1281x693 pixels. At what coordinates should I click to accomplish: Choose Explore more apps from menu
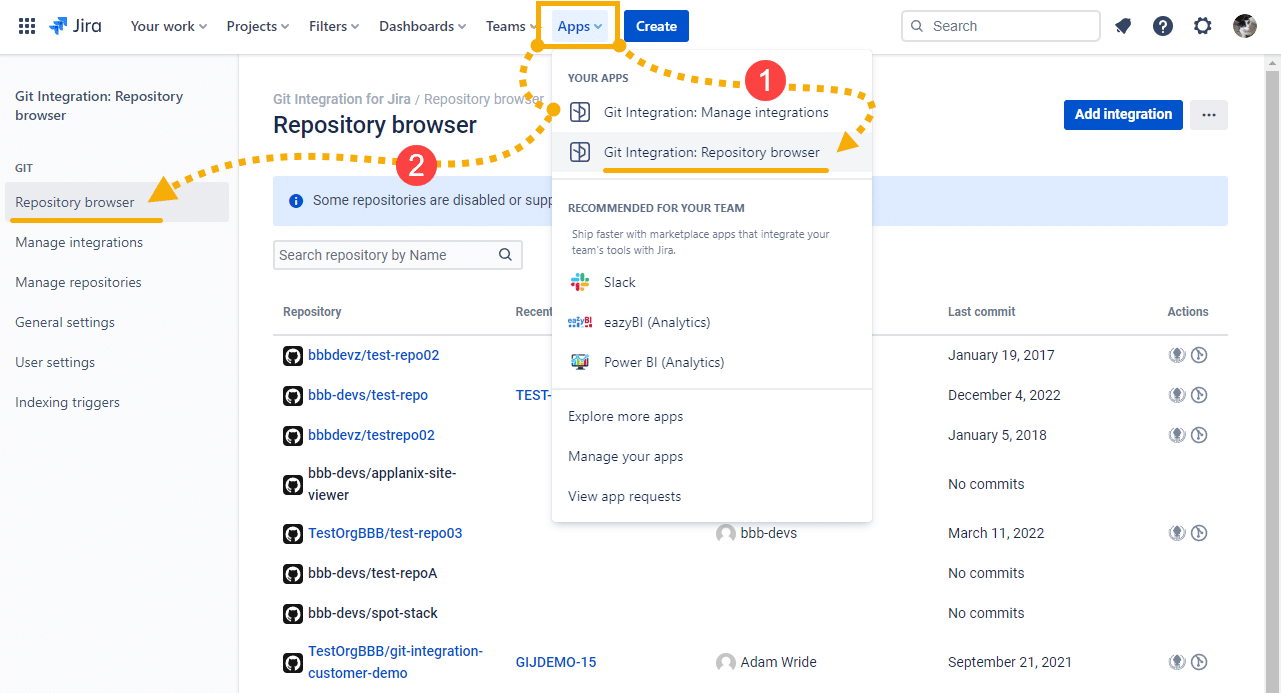point(625,416)
